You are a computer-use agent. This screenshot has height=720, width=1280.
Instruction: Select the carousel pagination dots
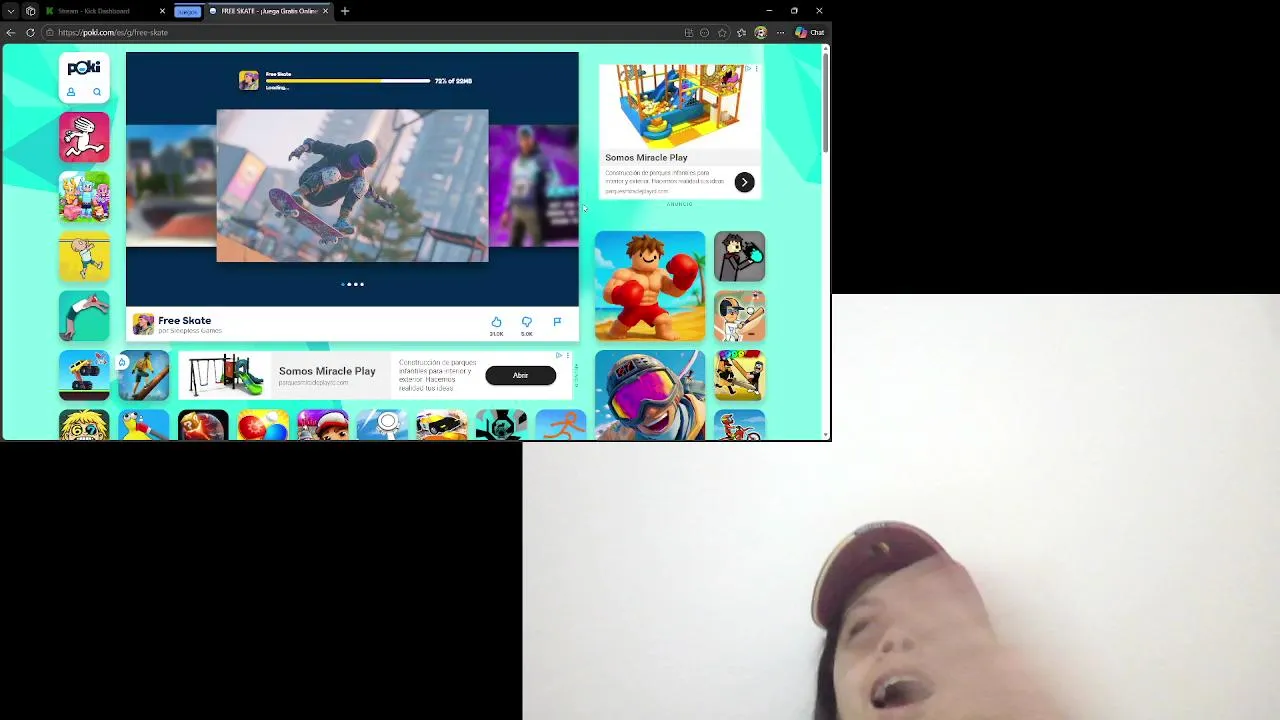pos(352,284)
